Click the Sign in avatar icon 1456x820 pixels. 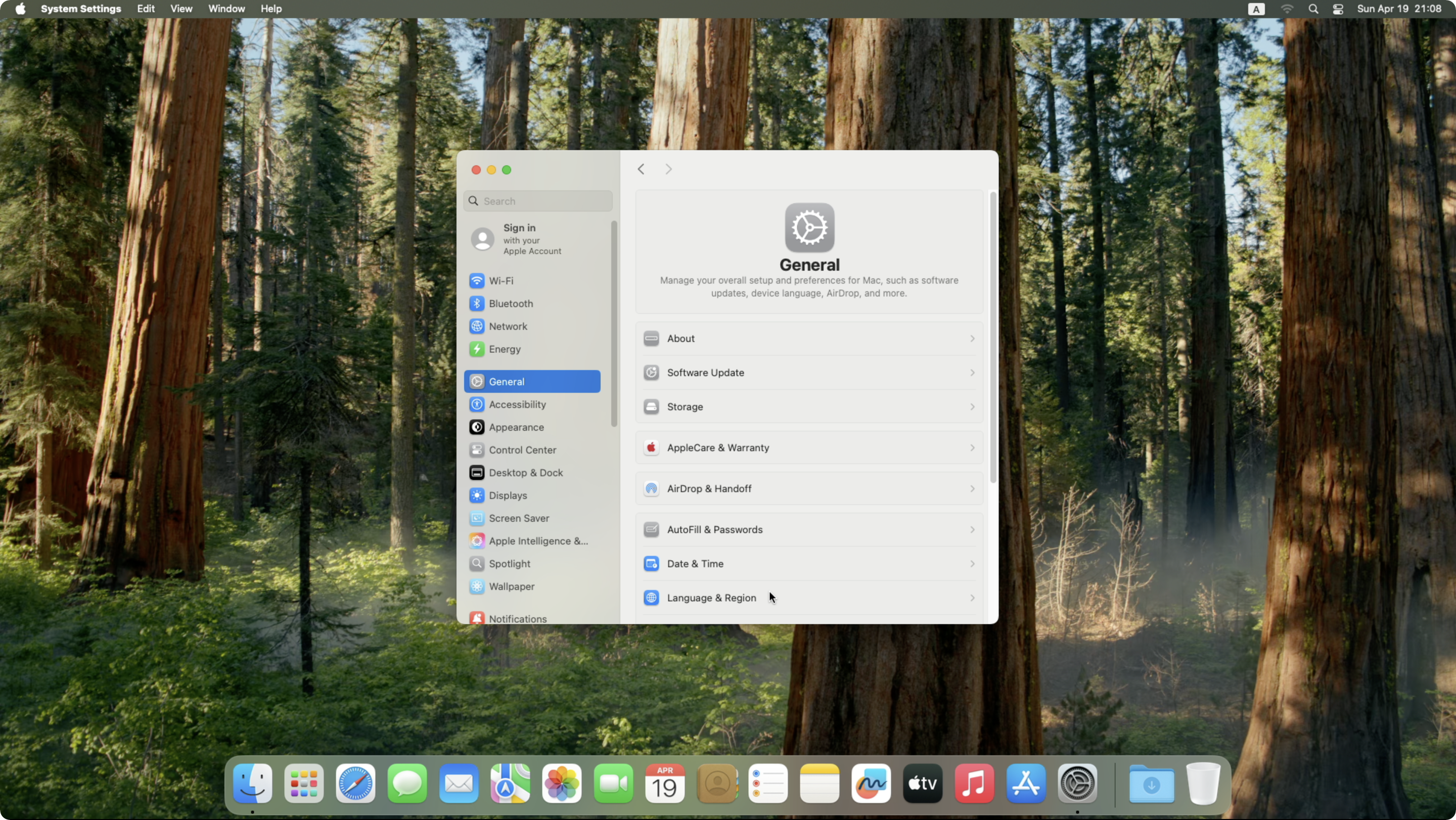coord(483,239)
